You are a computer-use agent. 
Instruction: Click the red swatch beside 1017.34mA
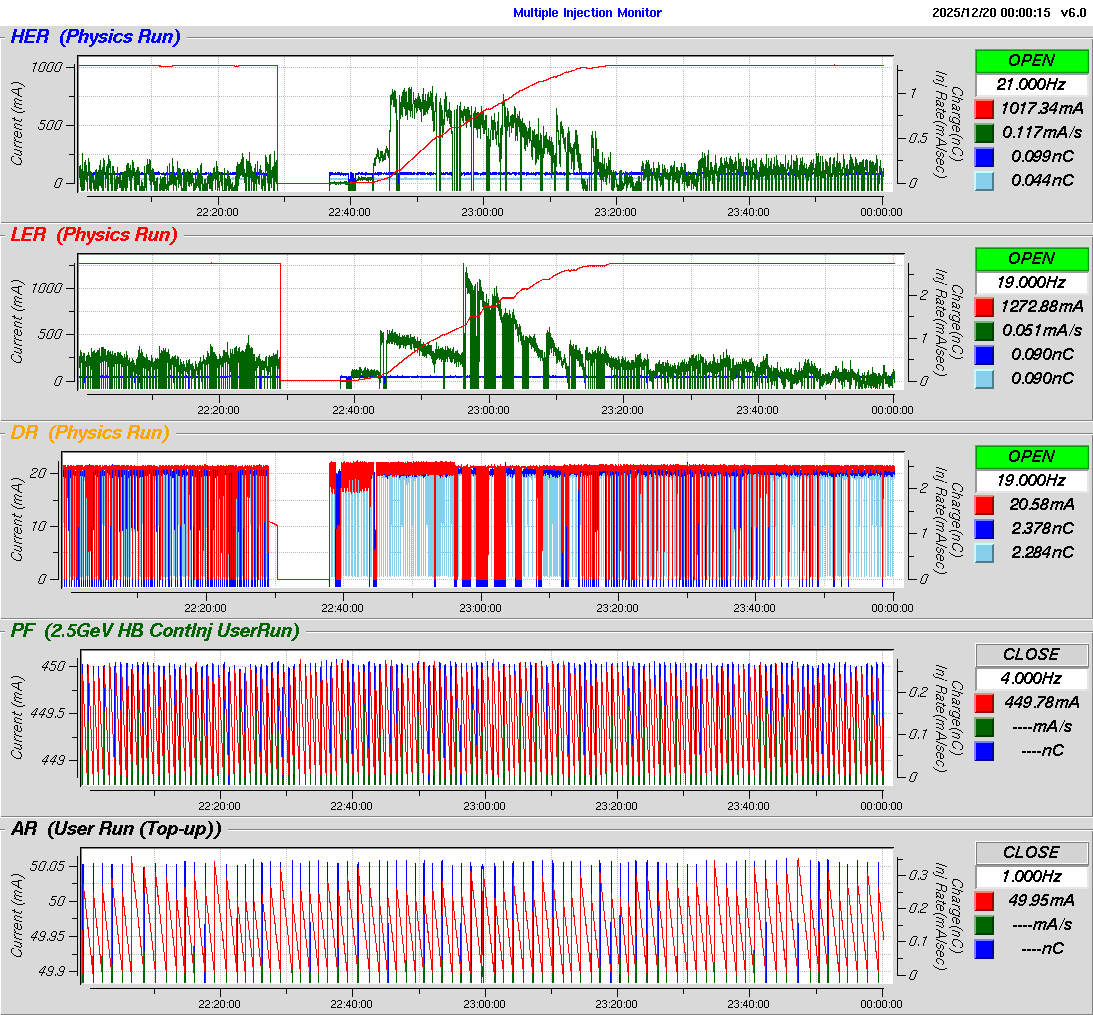pyautogui.click(x=985, y=108)
